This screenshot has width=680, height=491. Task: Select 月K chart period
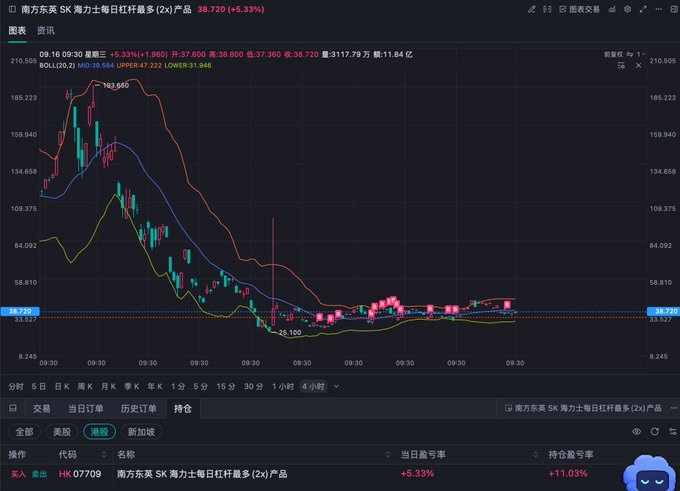tap(108, 386)
